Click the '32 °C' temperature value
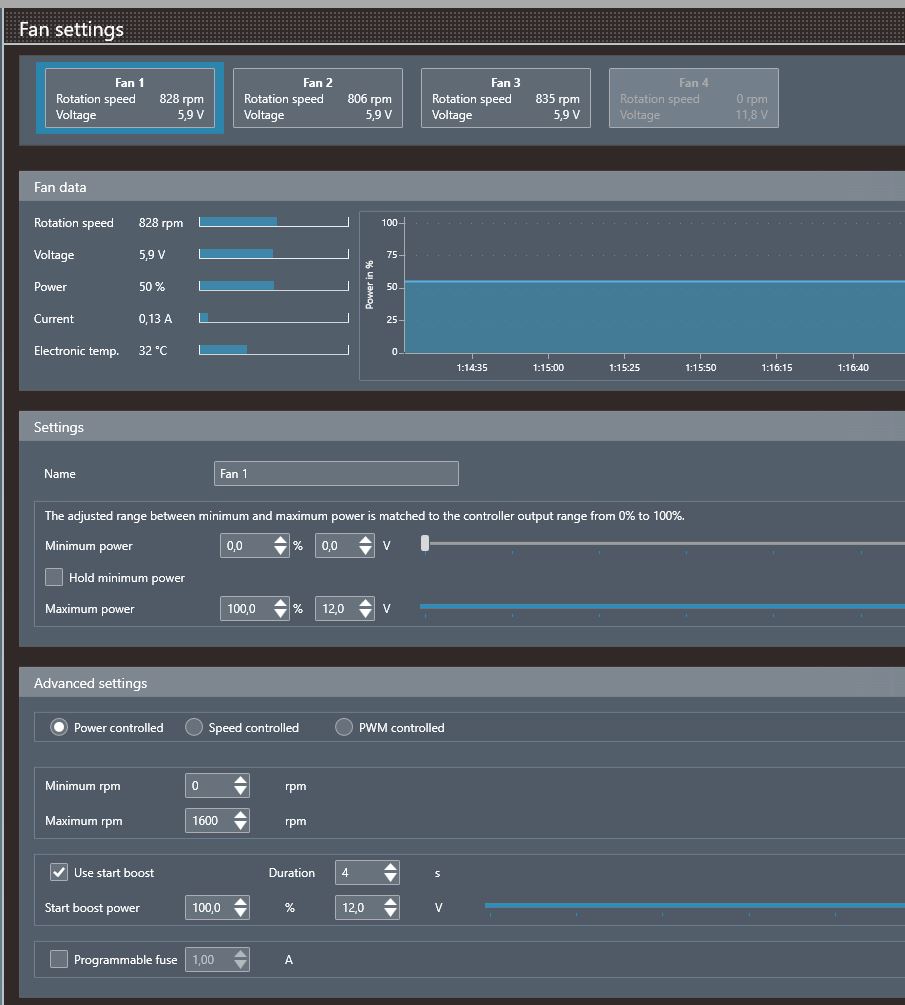The width and height of the screenshot is (905, 1005). (x=153, y=351)
